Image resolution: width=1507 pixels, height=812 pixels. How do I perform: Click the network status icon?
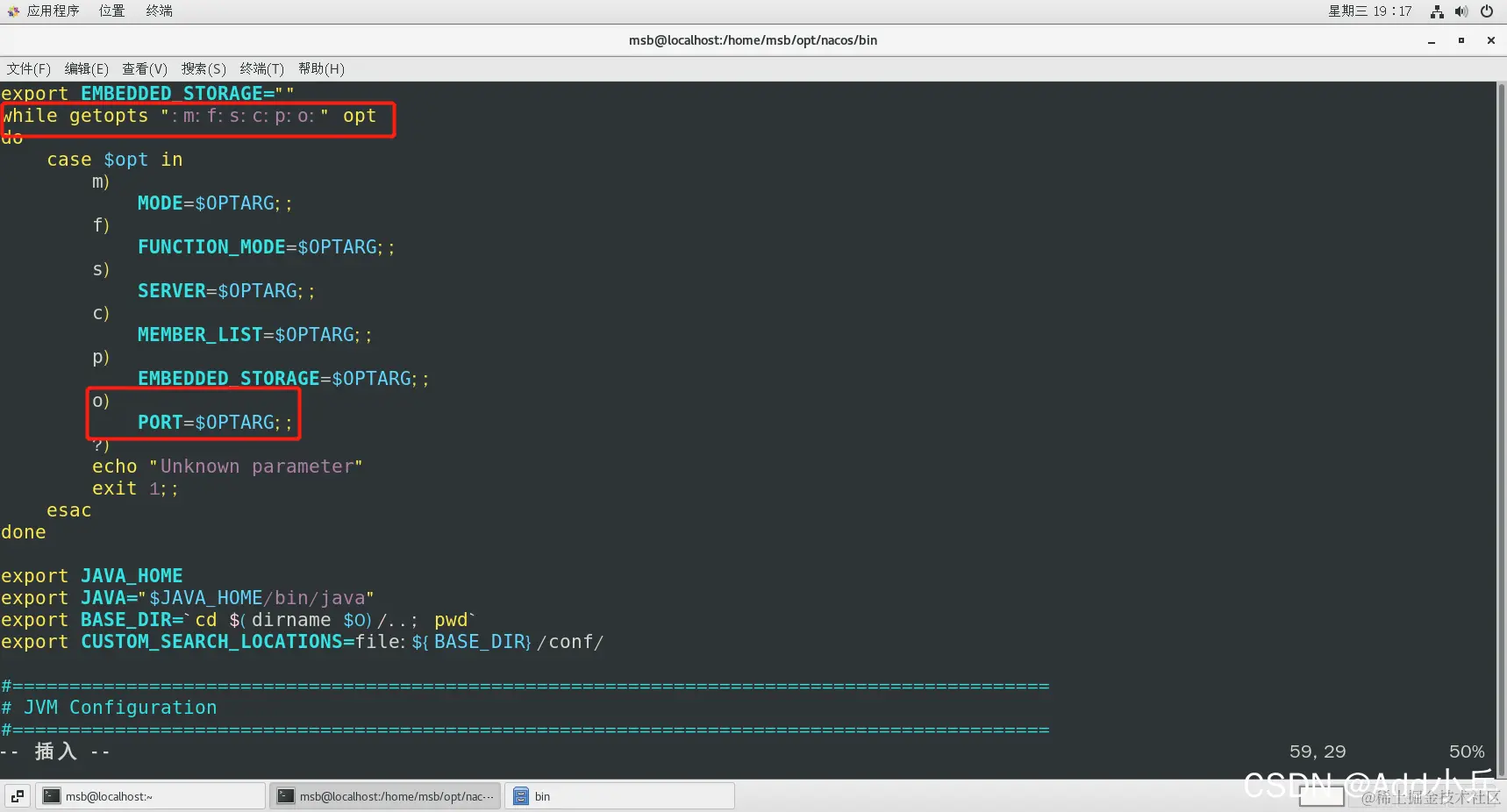1437,11
